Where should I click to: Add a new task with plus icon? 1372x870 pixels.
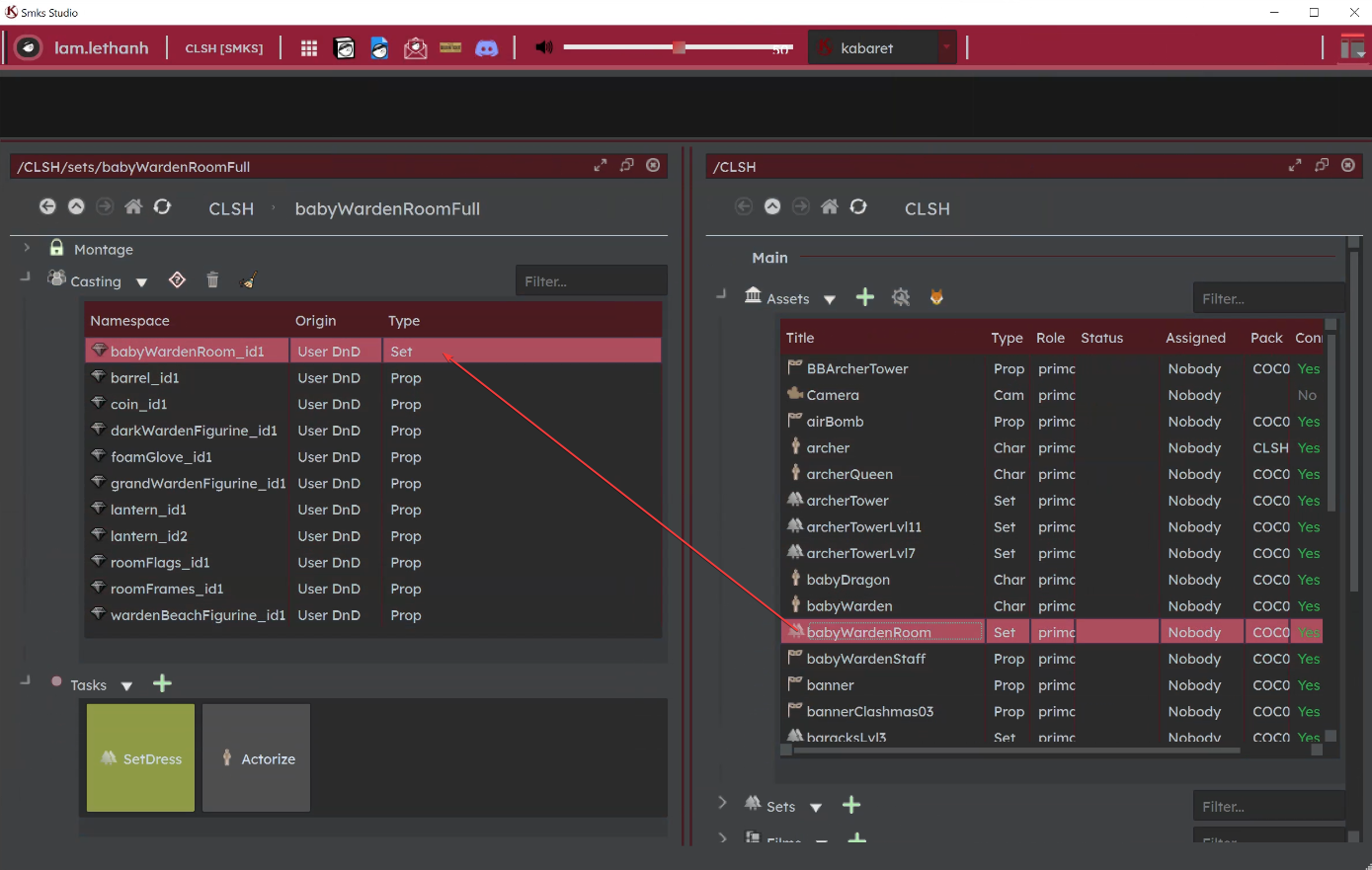coord(163,683)
